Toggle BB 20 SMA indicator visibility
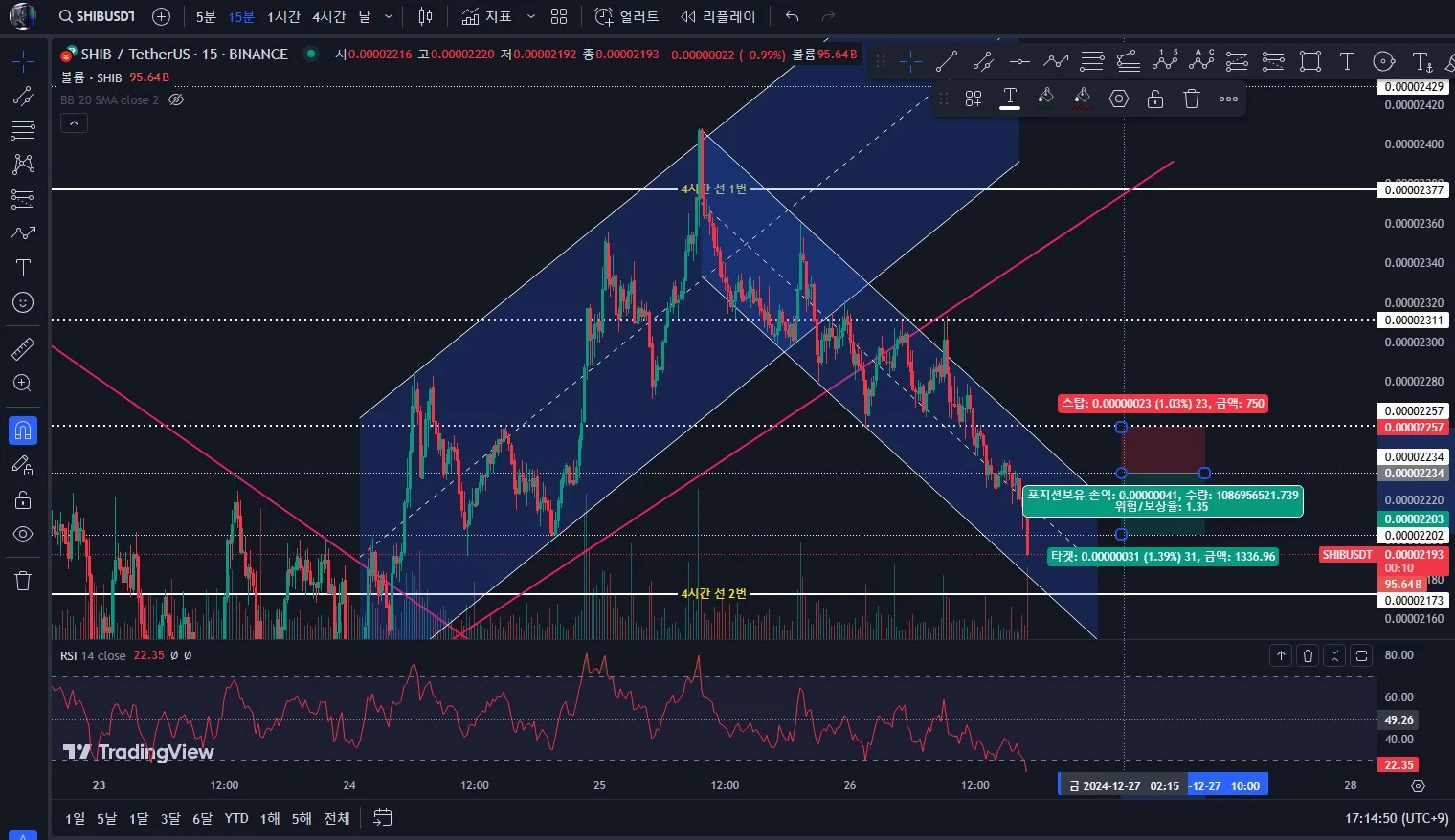Image resolution: width=1455 pixels, height=840 pixels. pos(176,99)
